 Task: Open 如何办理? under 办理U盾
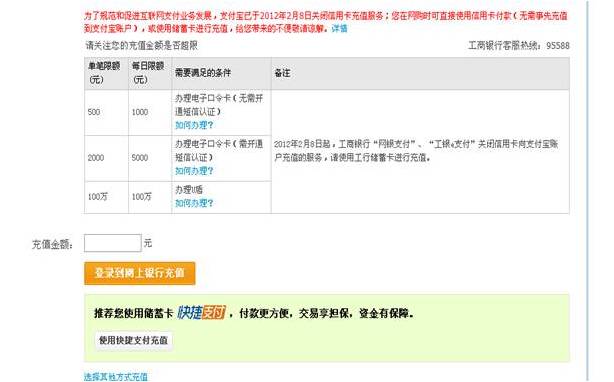(x=194, y=203)
